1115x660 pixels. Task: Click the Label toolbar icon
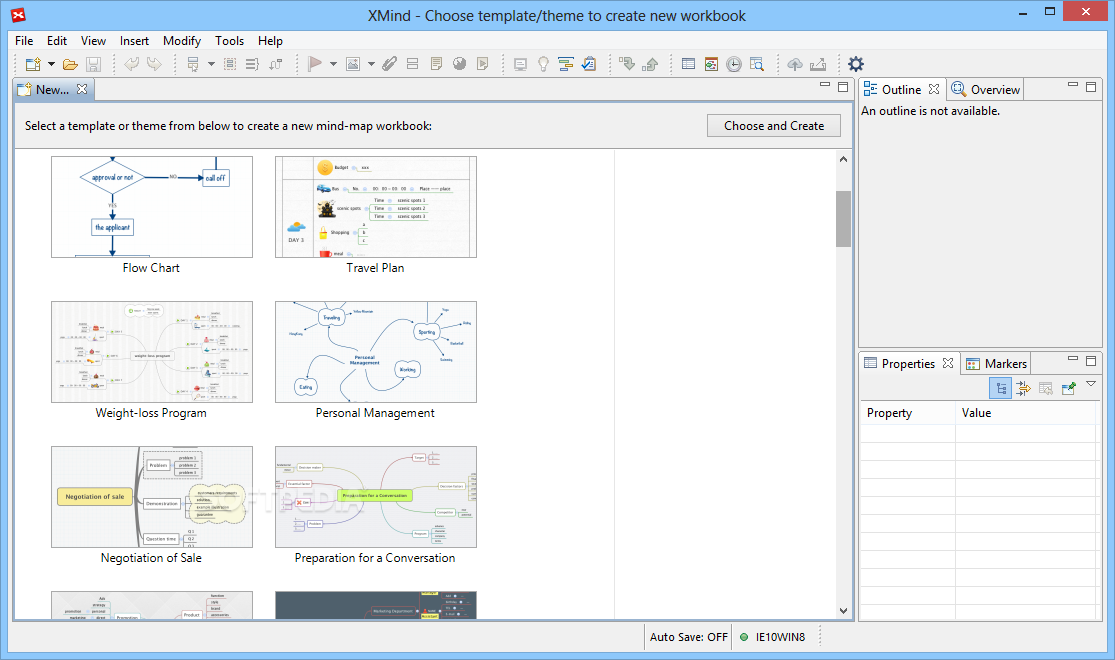coord(412,64)
